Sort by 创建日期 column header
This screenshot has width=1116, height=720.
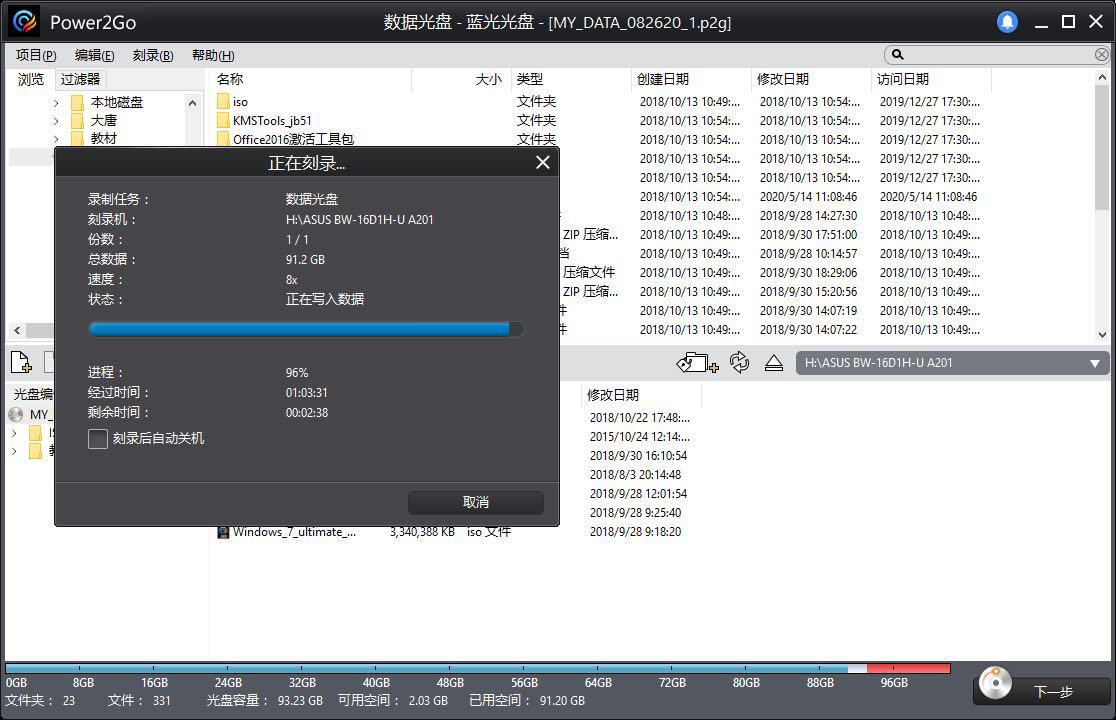tap(663, 79)
